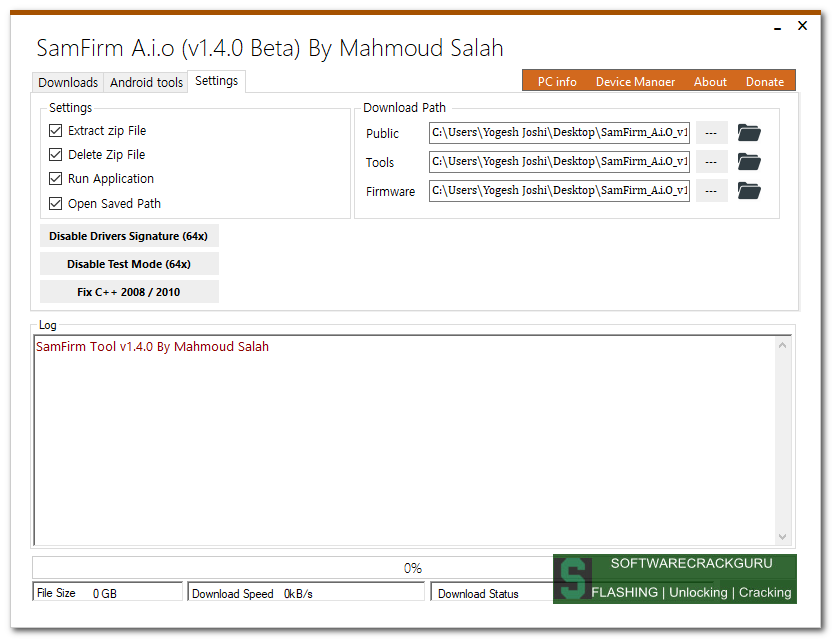Close the SamFirm window
The height and width of the screenshot is (639, 832).
click(802, 25)
